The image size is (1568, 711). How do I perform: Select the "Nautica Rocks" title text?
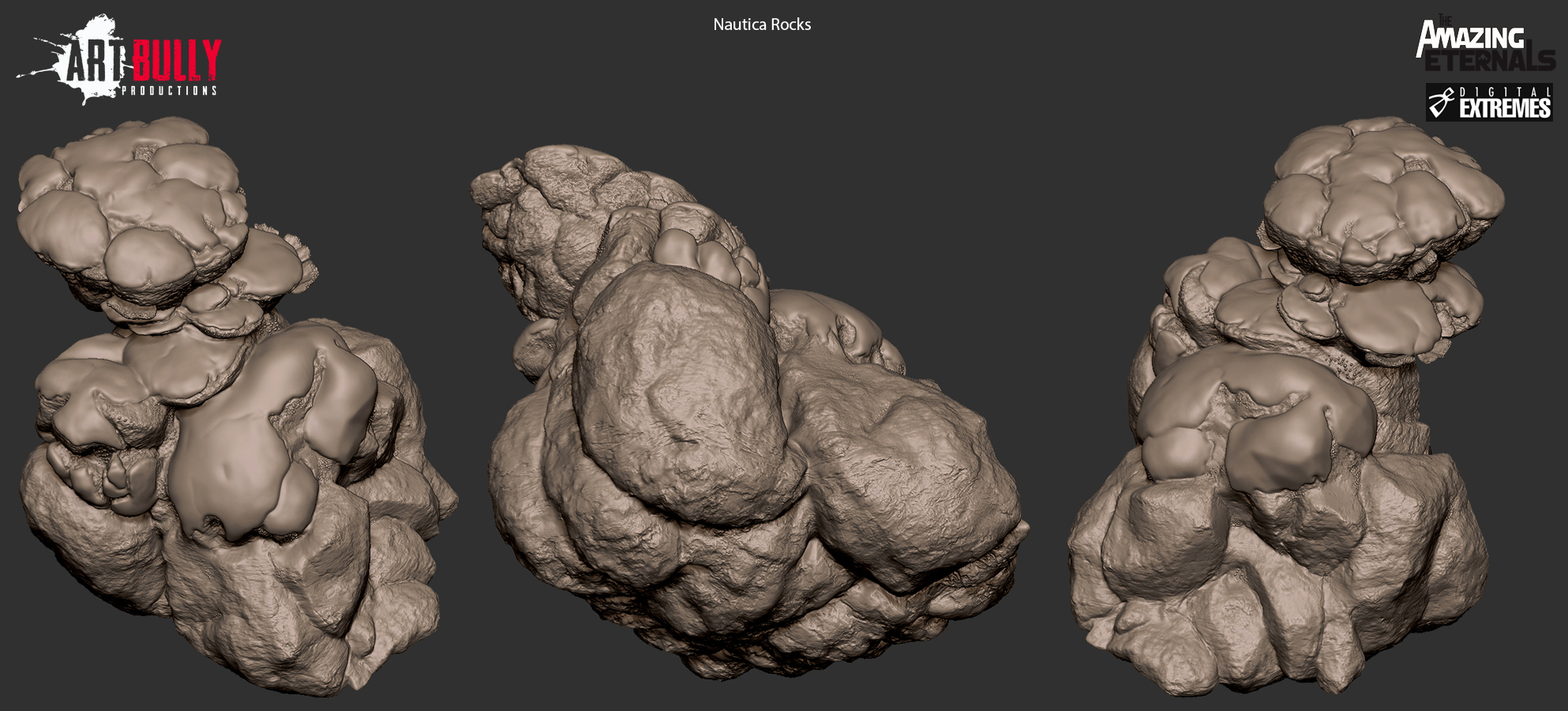(x=762, y=24)
